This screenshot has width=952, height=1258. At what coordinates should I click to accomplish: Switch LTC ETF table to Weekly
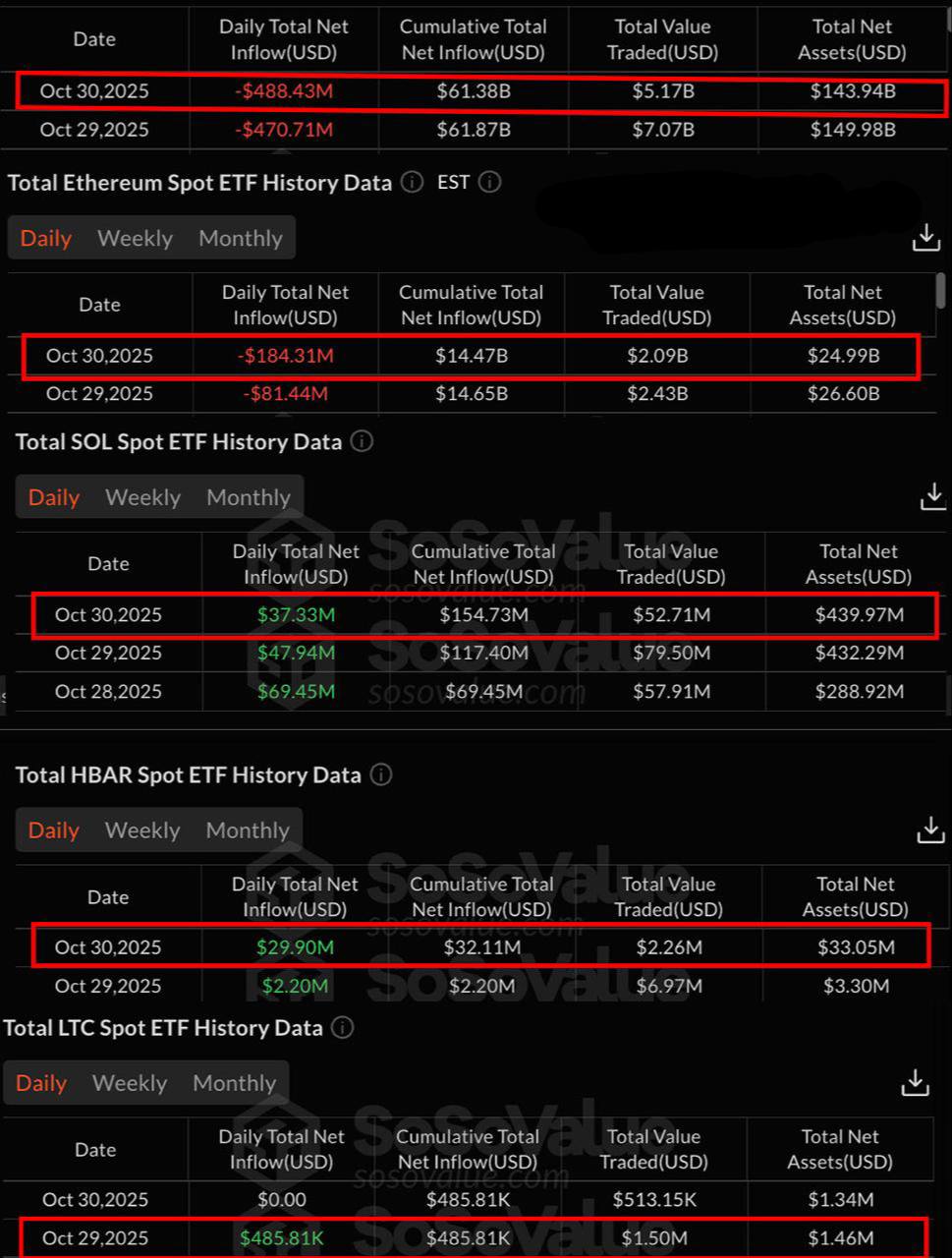point(129,1083)
